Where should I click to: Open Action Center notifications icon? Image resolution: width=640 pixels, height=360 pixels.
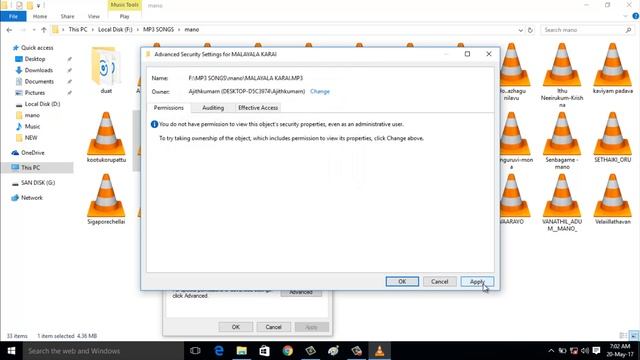596,351
